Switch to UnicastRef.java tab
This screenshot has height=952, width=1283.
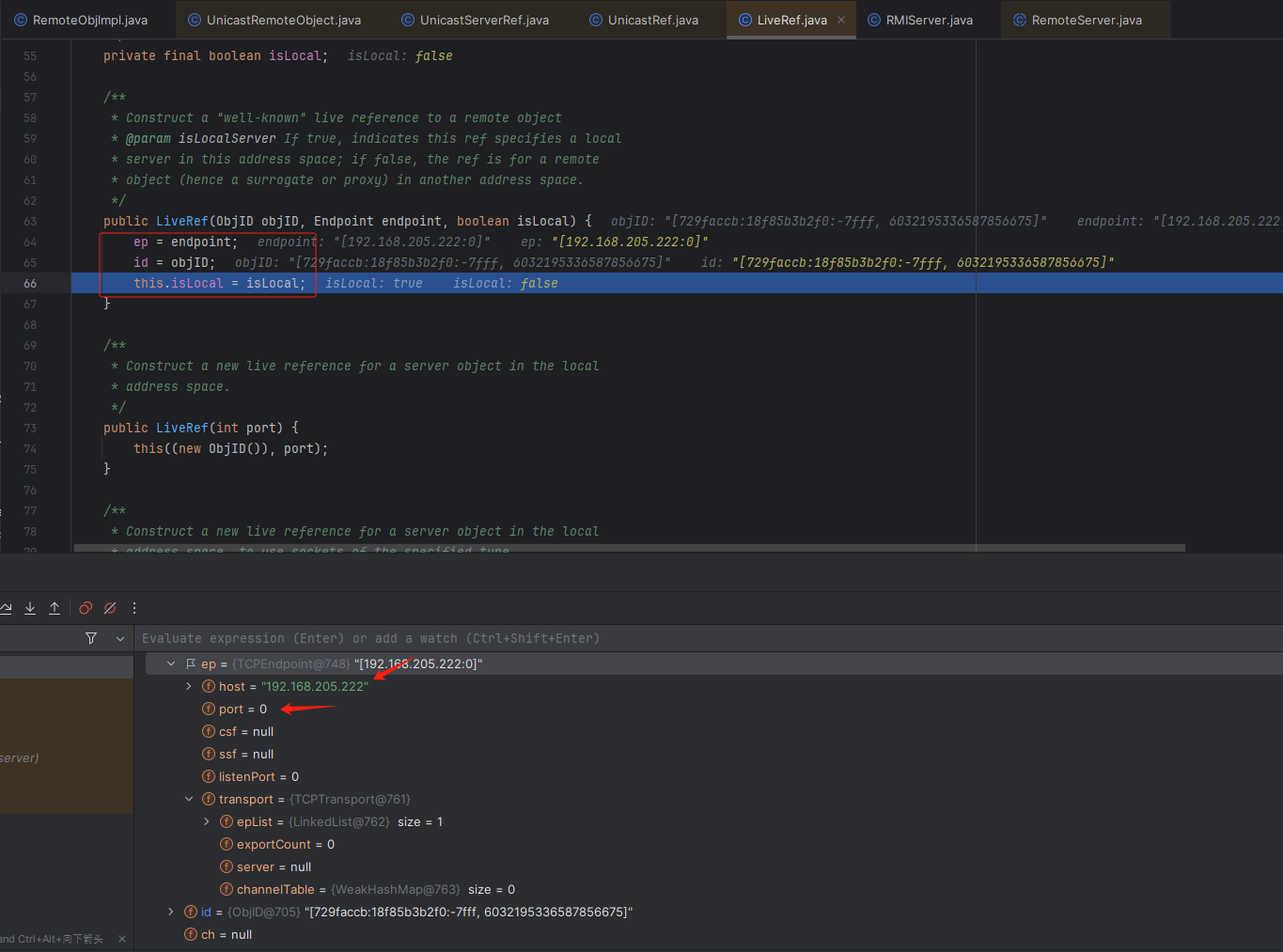point(644,20)
